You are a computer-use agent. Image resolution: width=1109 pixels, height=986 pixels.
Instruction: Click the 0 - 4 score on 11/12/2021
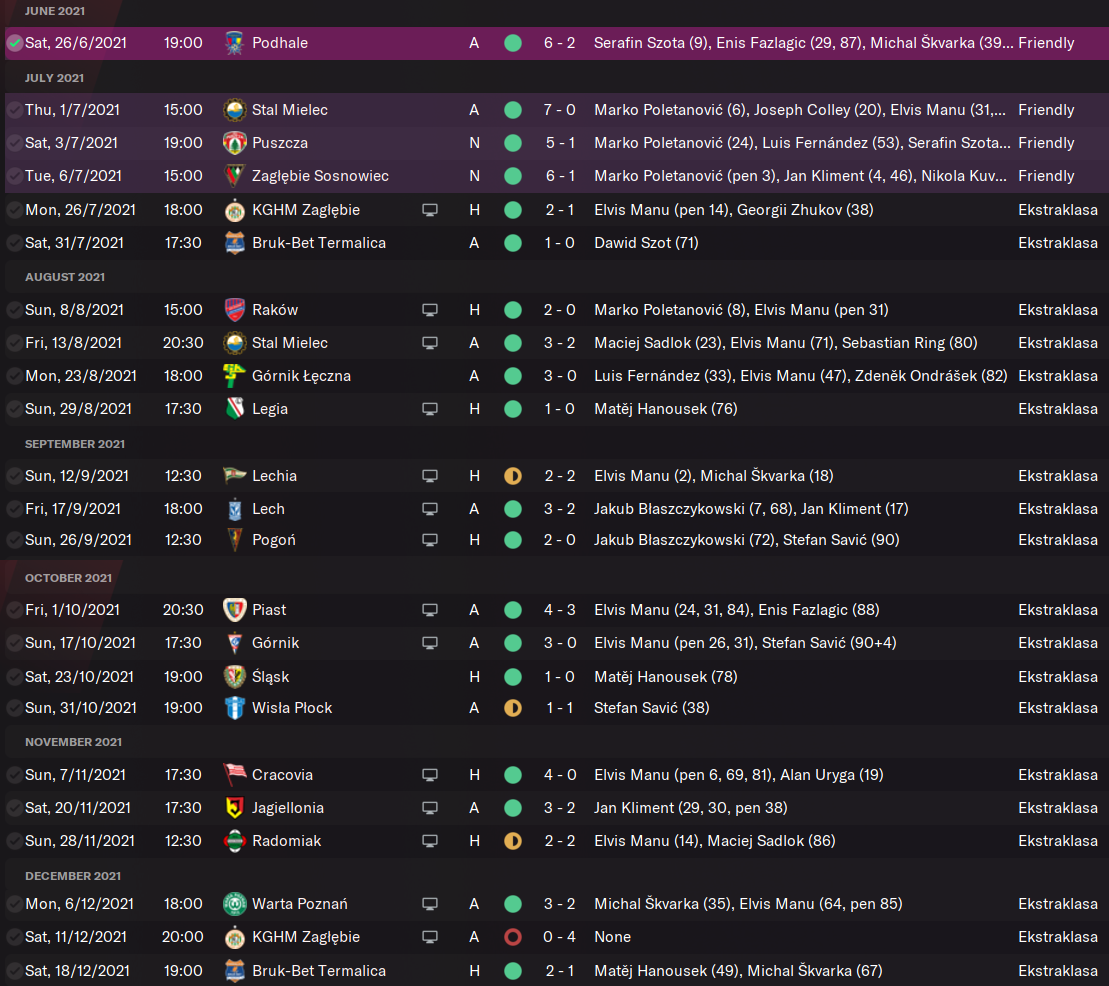coord(559,937)
